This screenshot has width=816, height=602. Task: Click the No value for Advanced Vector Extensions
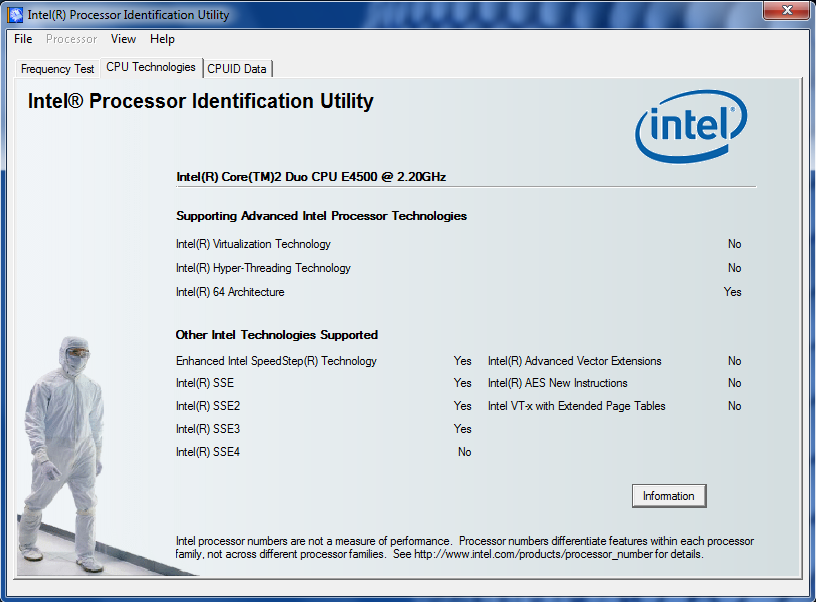tap(734, 361)
